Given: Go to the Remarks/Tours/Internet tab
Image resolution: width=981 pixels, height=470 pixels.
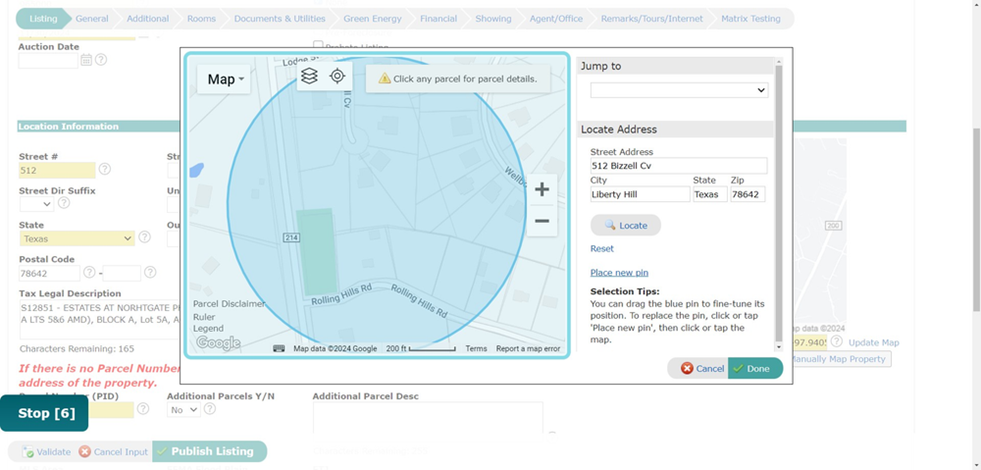Looking at the screenshot, I should [652, 19].
